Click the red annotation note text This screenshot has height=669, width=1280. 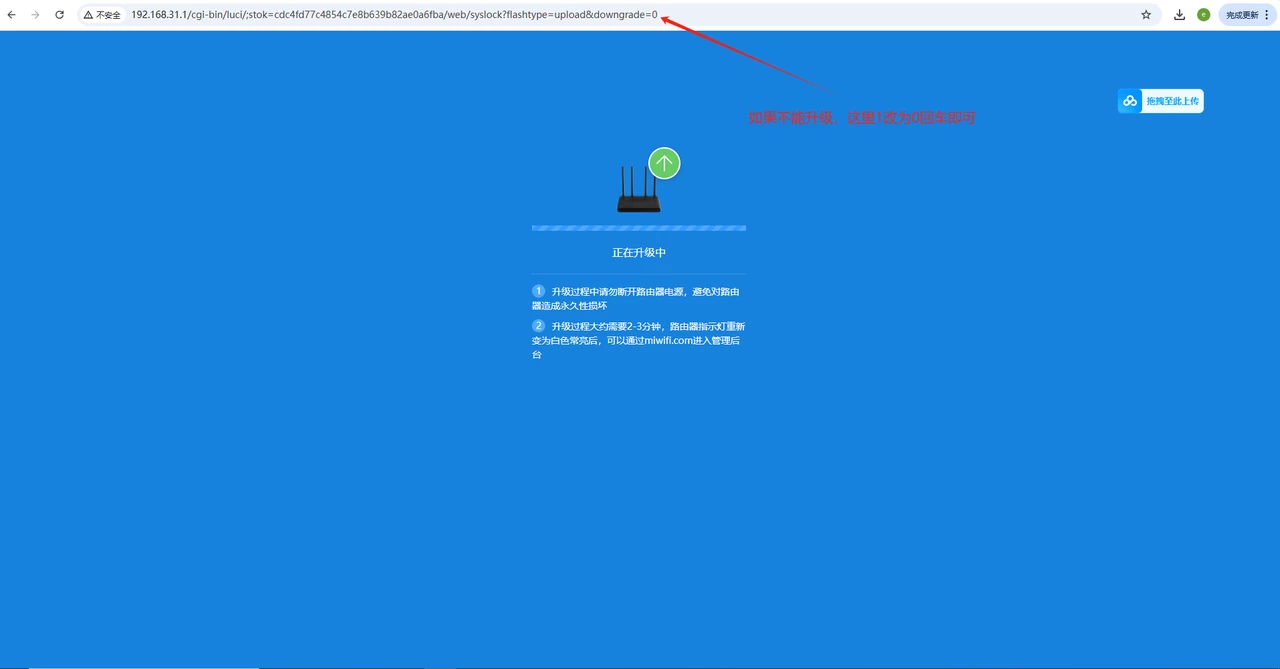coord(862,118)
